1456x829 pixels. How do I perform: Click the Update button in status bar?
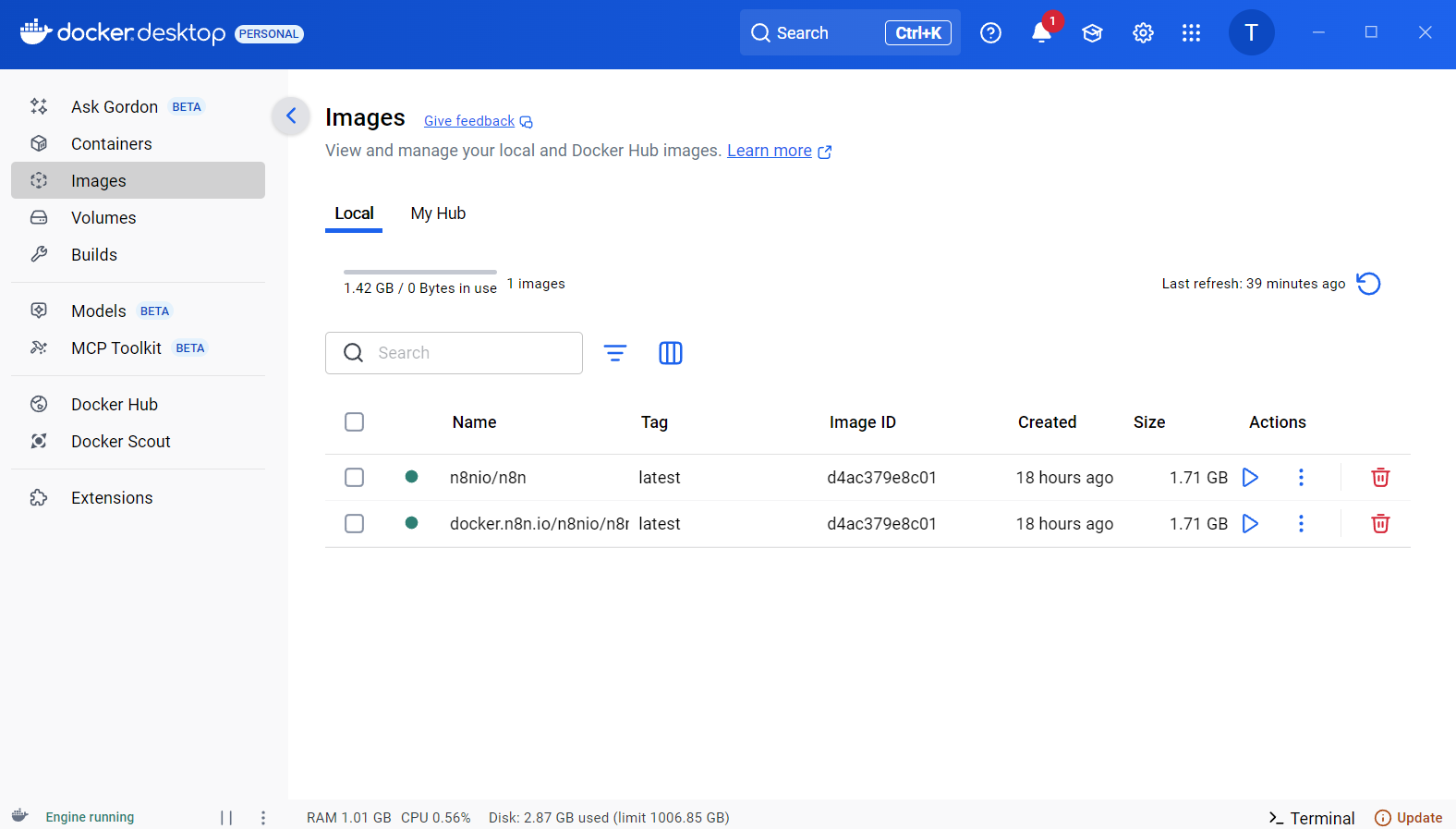pos(1409,818)
